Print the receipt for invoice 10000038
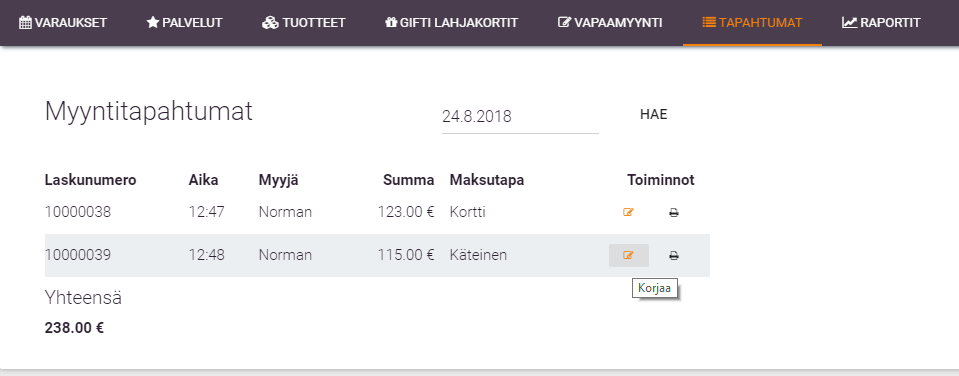The image size is (959, 376). coord(673,213)
